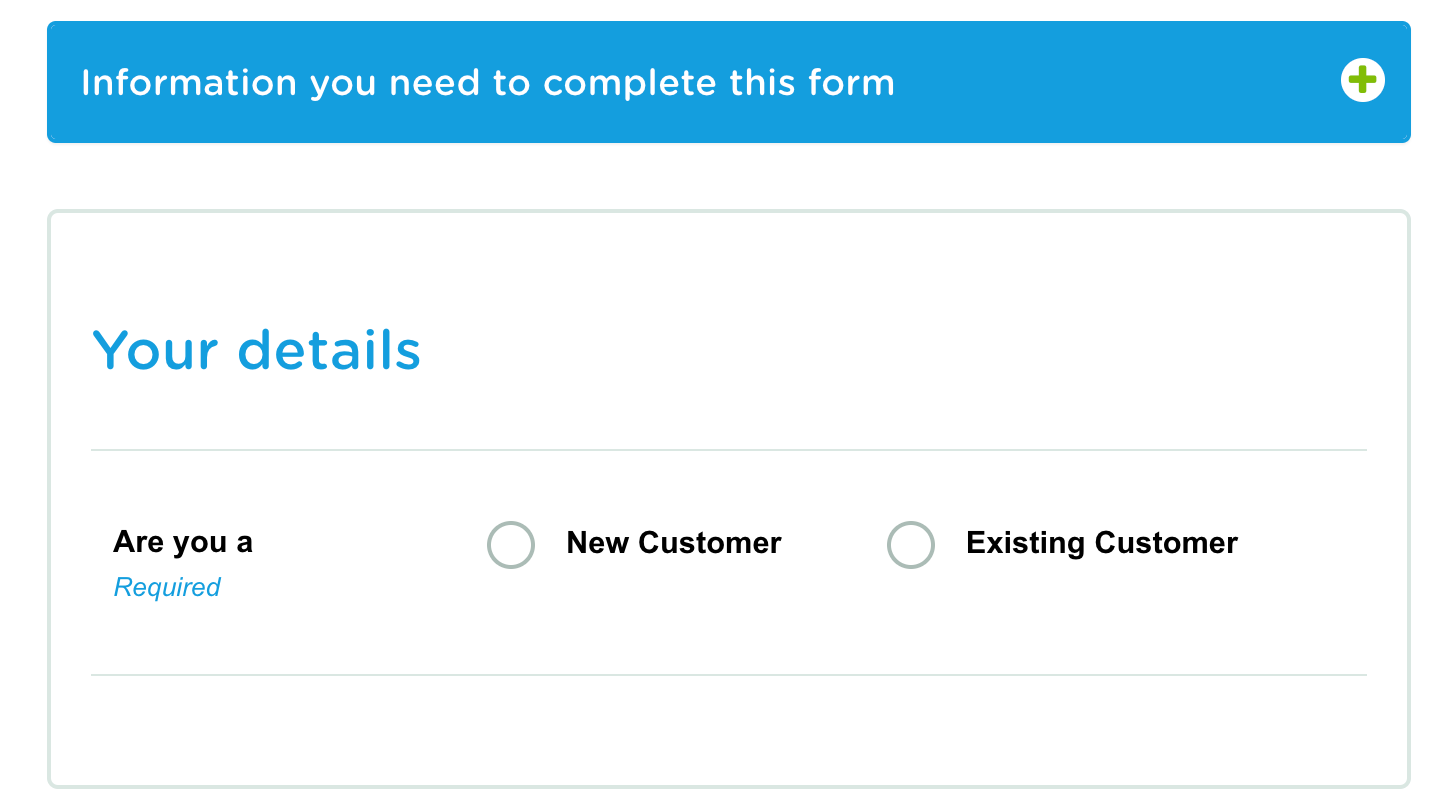Screen dimensions: 1446x808
Task: Open the blue information banner
Action: point(729,82)
